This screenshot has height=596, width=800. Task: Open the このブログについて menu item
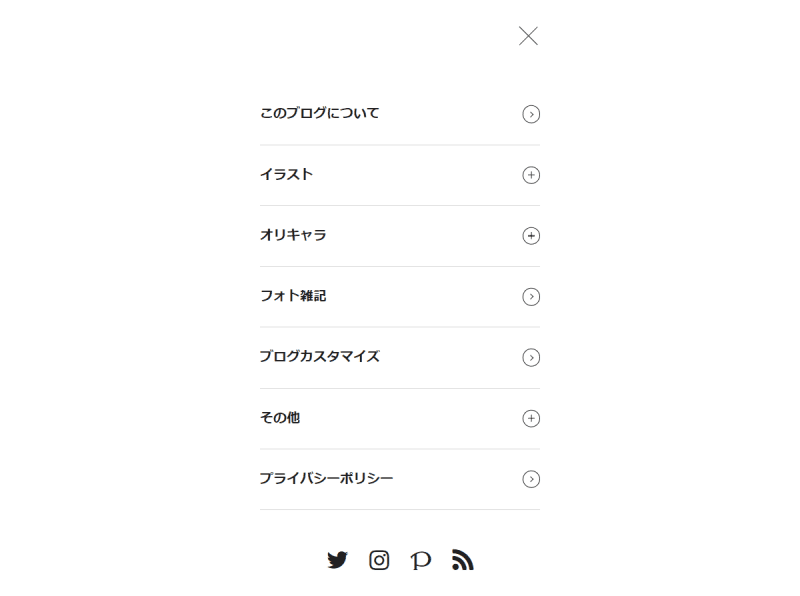tap(319, 113)
